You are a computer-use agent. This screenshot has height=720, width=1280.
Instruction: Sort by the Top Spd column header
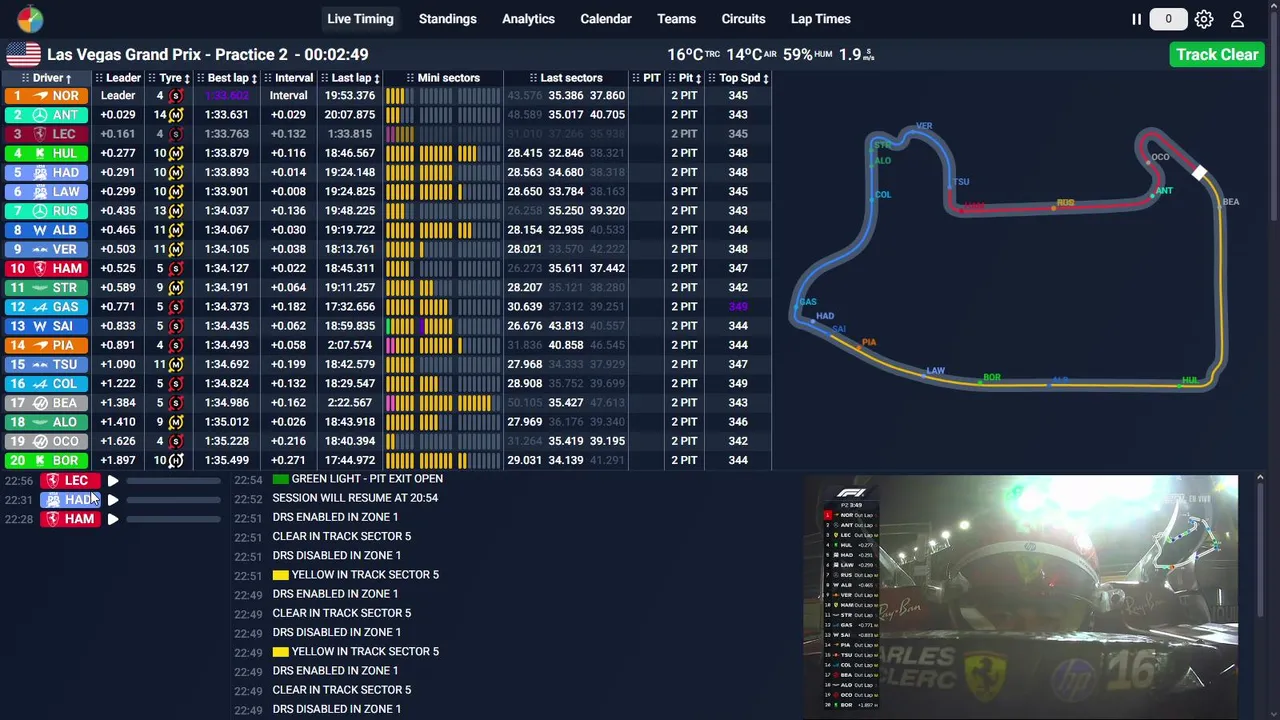[x=739, y=78]
